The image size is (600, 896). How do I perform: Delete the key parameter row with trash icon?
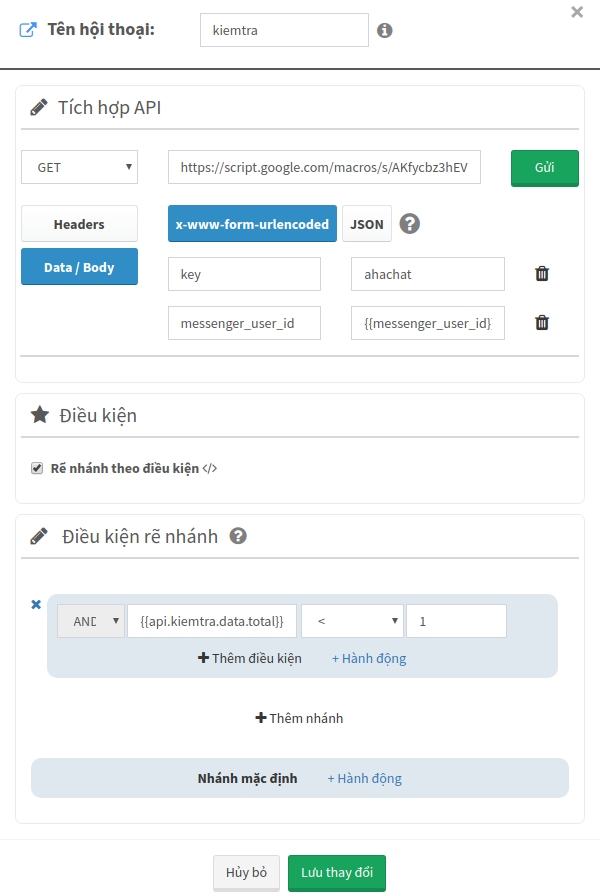click(542, 274)
